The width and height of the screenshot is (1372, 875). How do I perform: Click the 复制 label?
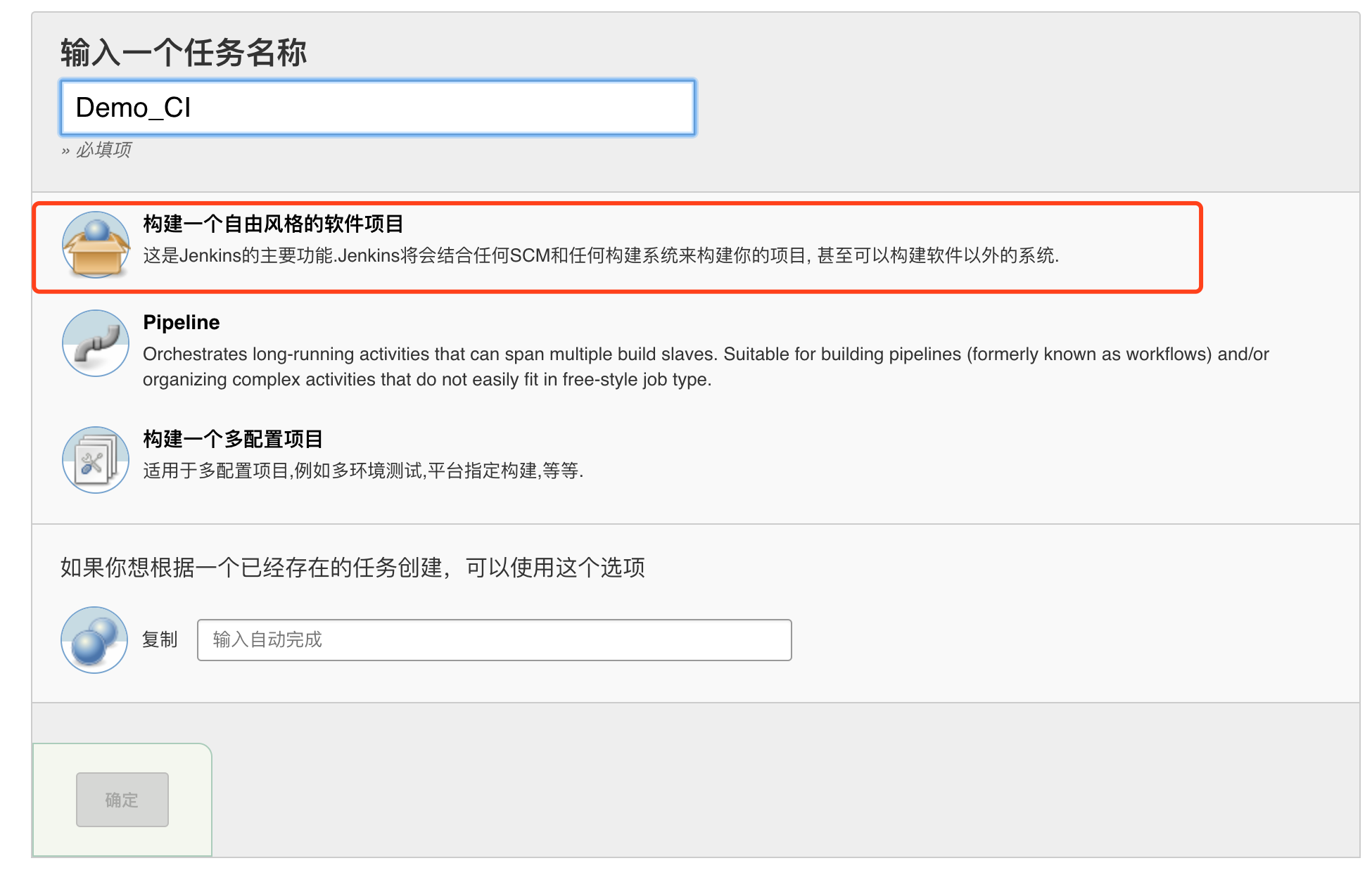[160, 640]
